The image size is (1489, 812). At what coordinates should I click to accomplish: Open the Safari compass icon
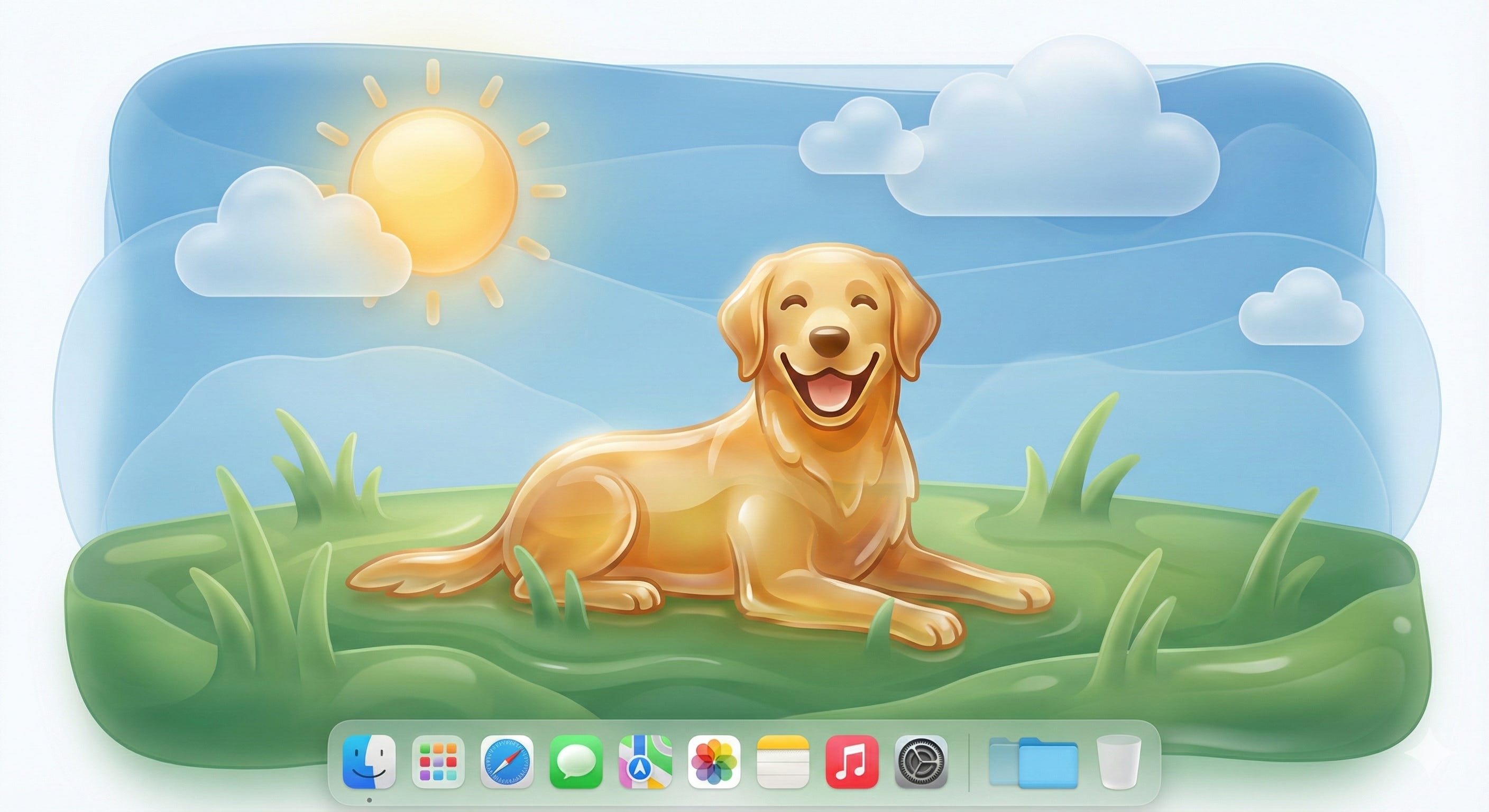[507, 762]
